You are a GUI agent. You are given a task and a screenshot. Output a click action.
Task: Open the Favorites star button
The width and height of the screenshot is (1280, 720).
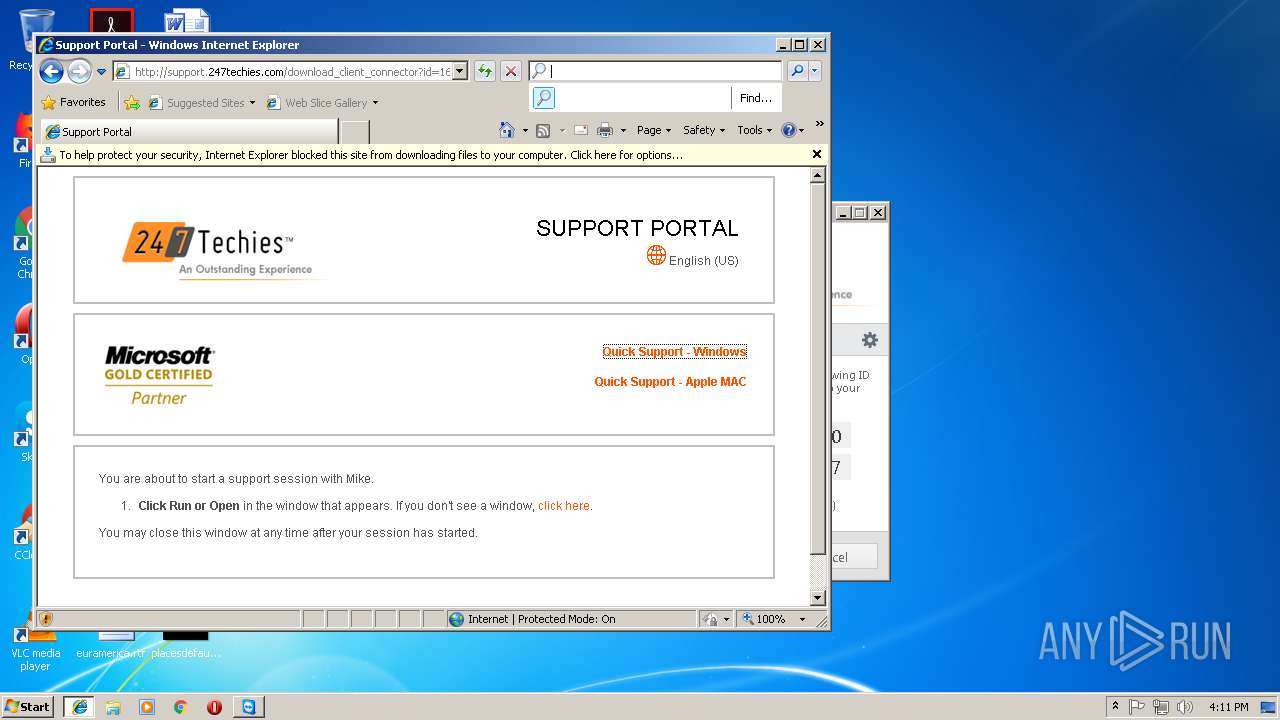pos(73,102)
